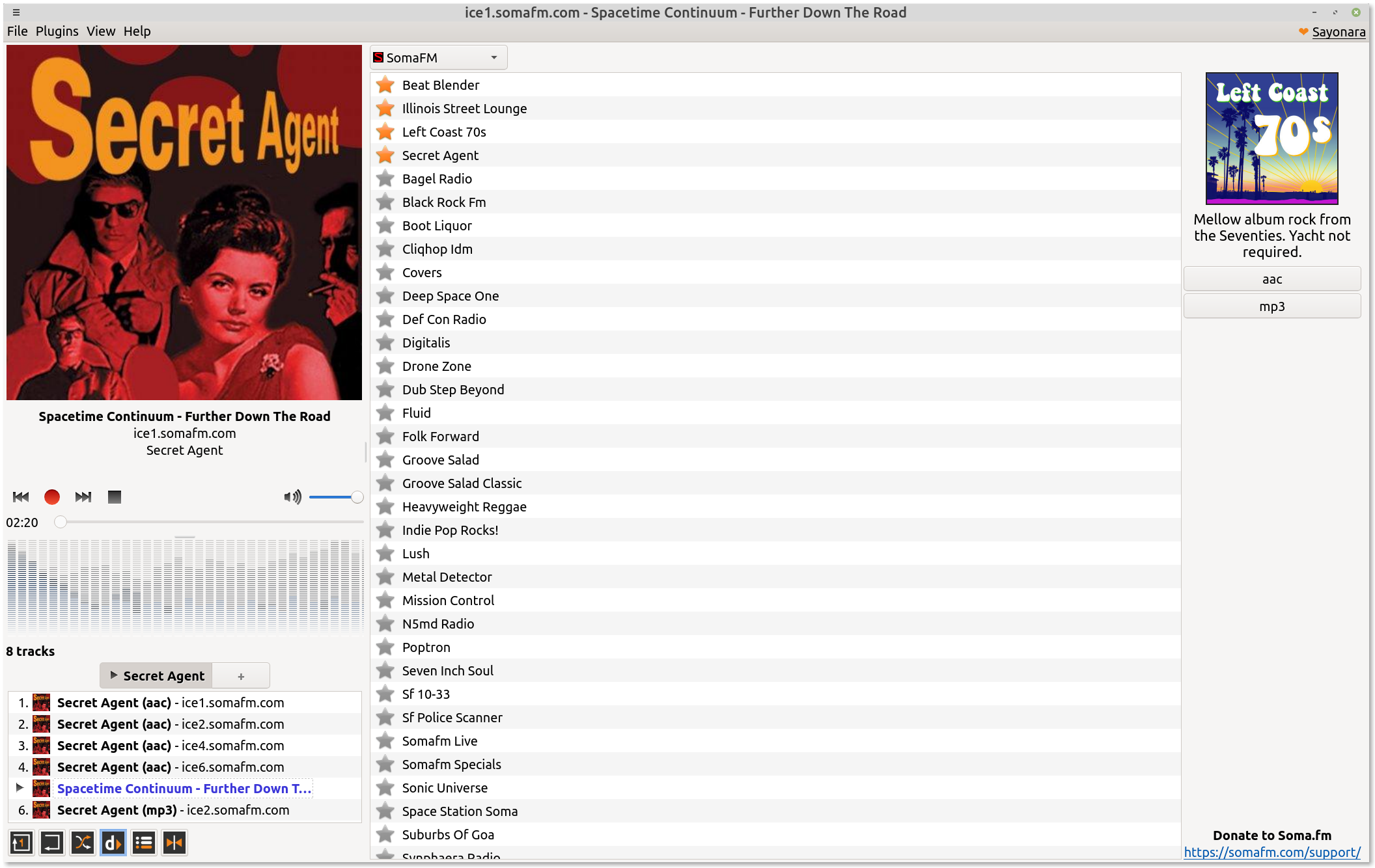
Task: Star the Lush station
Action: (x=385, y=553)
